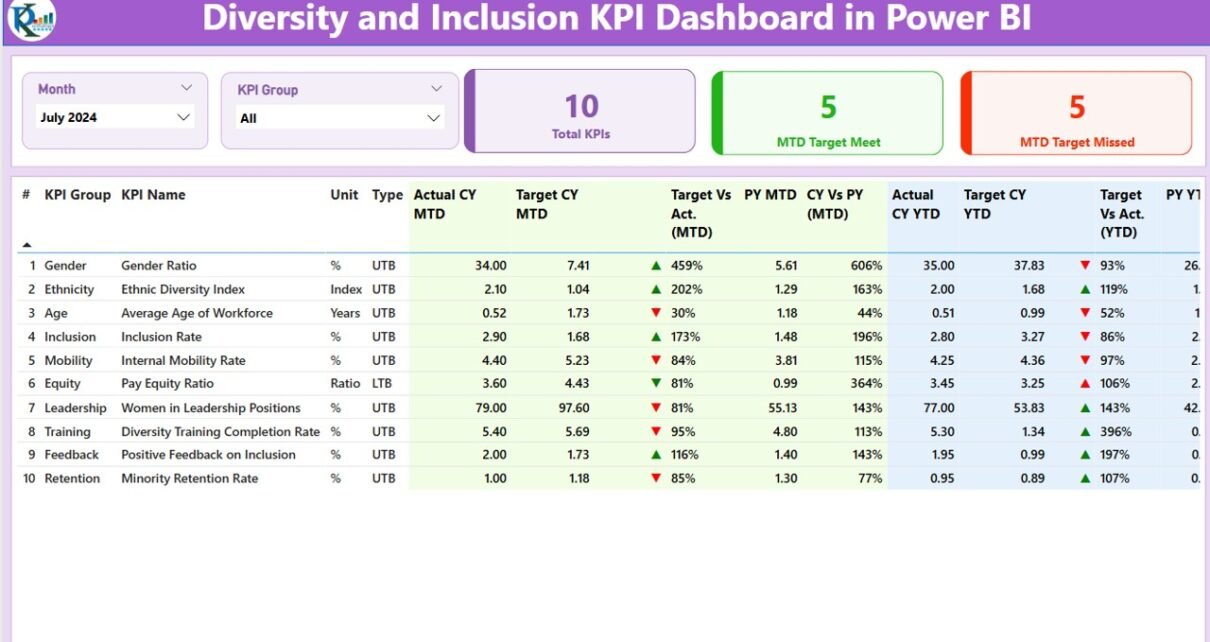The image size is (1210, 642).
Task: Collapse the KPI Group slicer header chevron
Action: (436, 89)
